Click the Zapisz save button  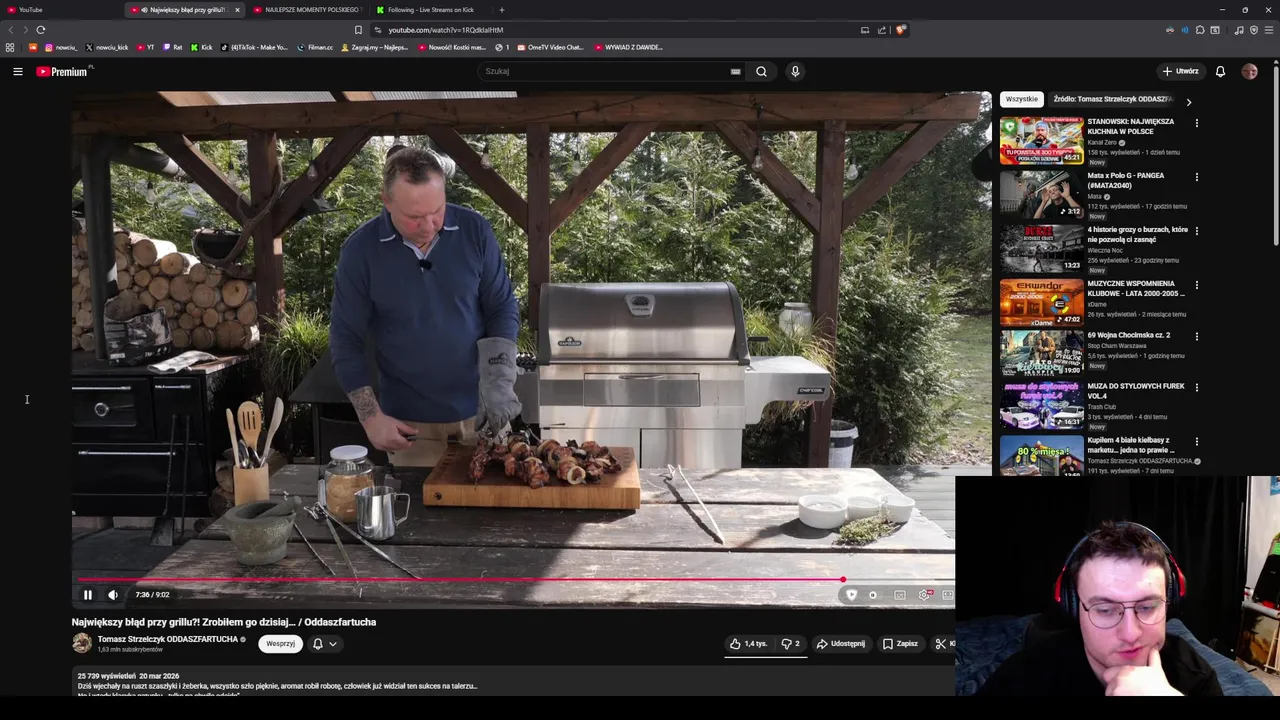(x=900, y=644)
